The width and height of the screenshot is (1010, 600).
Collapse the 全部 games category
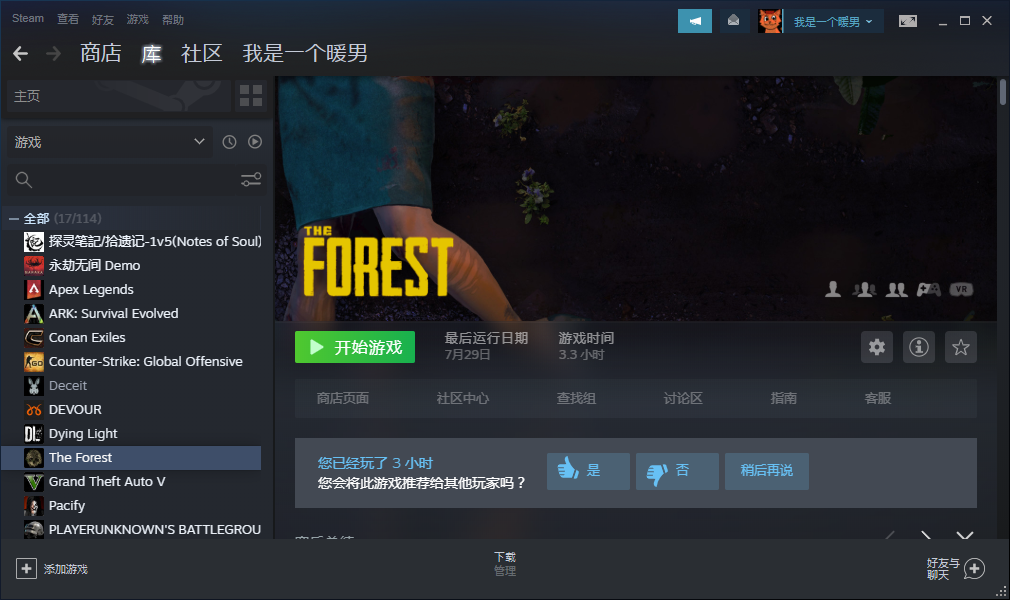pos(14,218)
